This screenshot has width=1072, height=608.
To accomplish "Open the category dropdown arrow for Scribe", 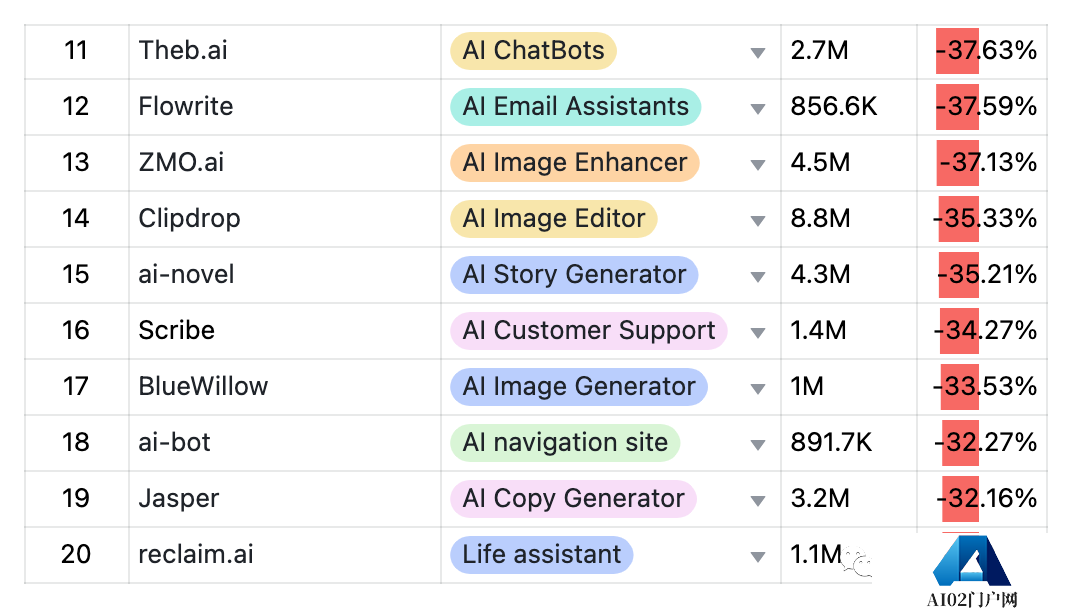I will tap(758, 333).
